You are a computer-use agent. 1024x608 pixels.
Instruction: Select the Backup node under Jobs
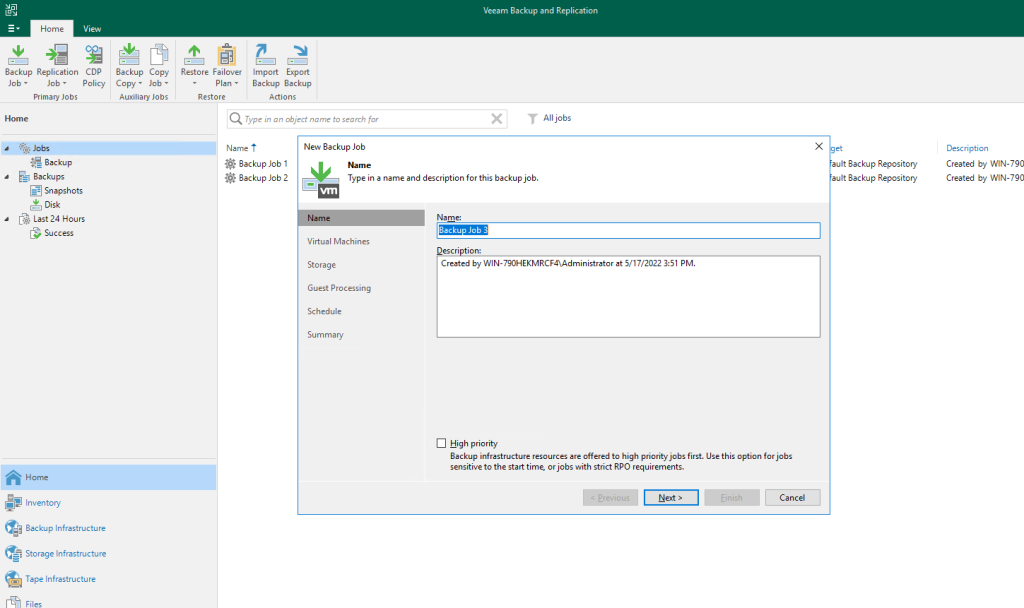coord(58,163)
